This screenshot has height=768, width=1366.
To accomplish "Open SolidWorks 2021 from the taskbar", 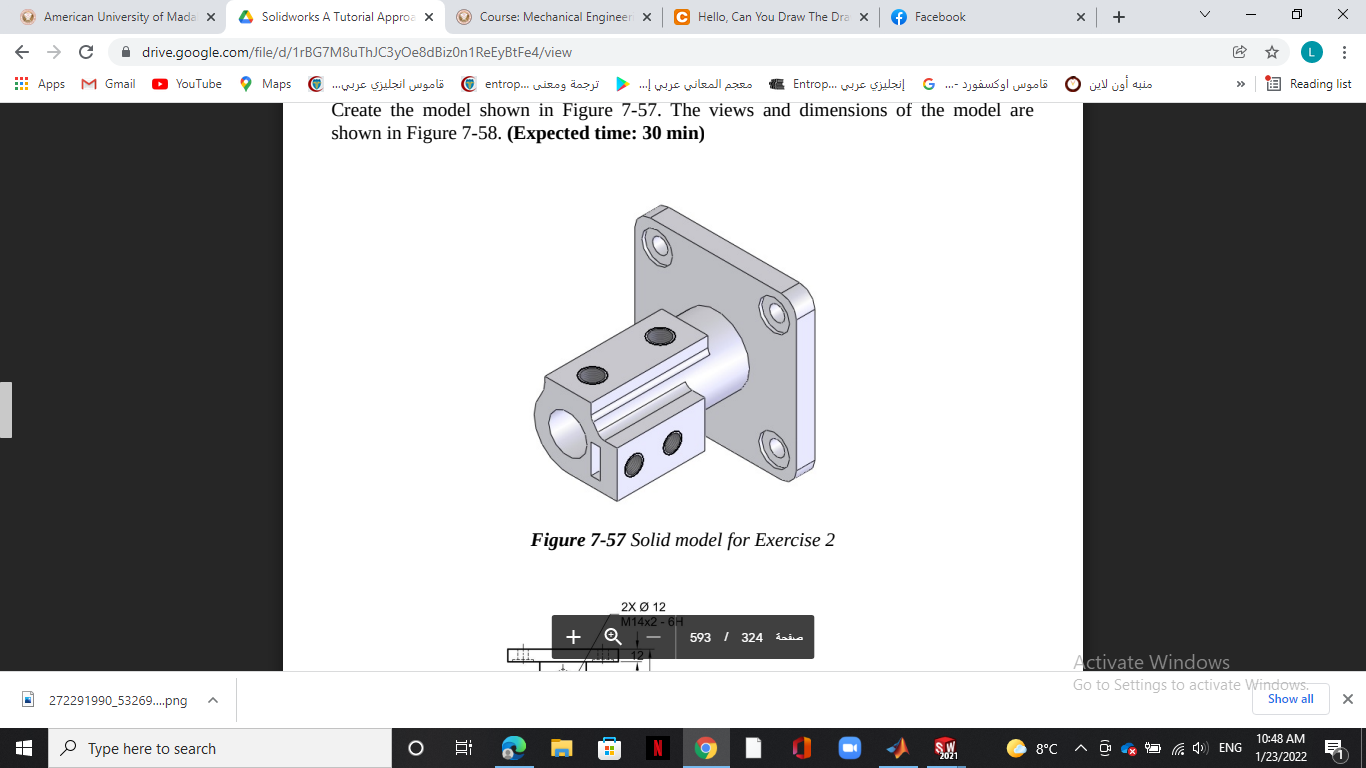I will coord(945,748).
